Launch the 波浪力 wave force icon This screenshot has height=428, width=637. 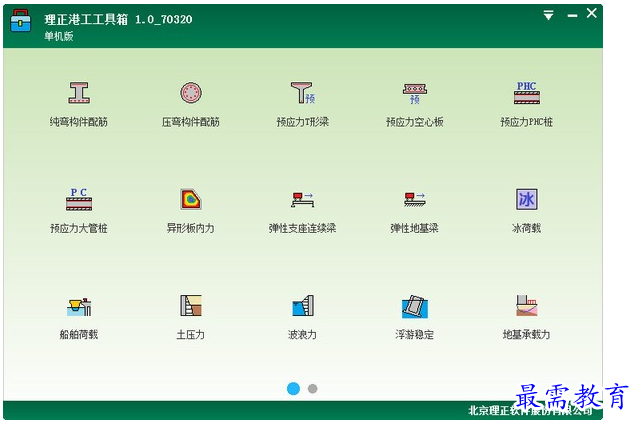[x=303, y=306]
